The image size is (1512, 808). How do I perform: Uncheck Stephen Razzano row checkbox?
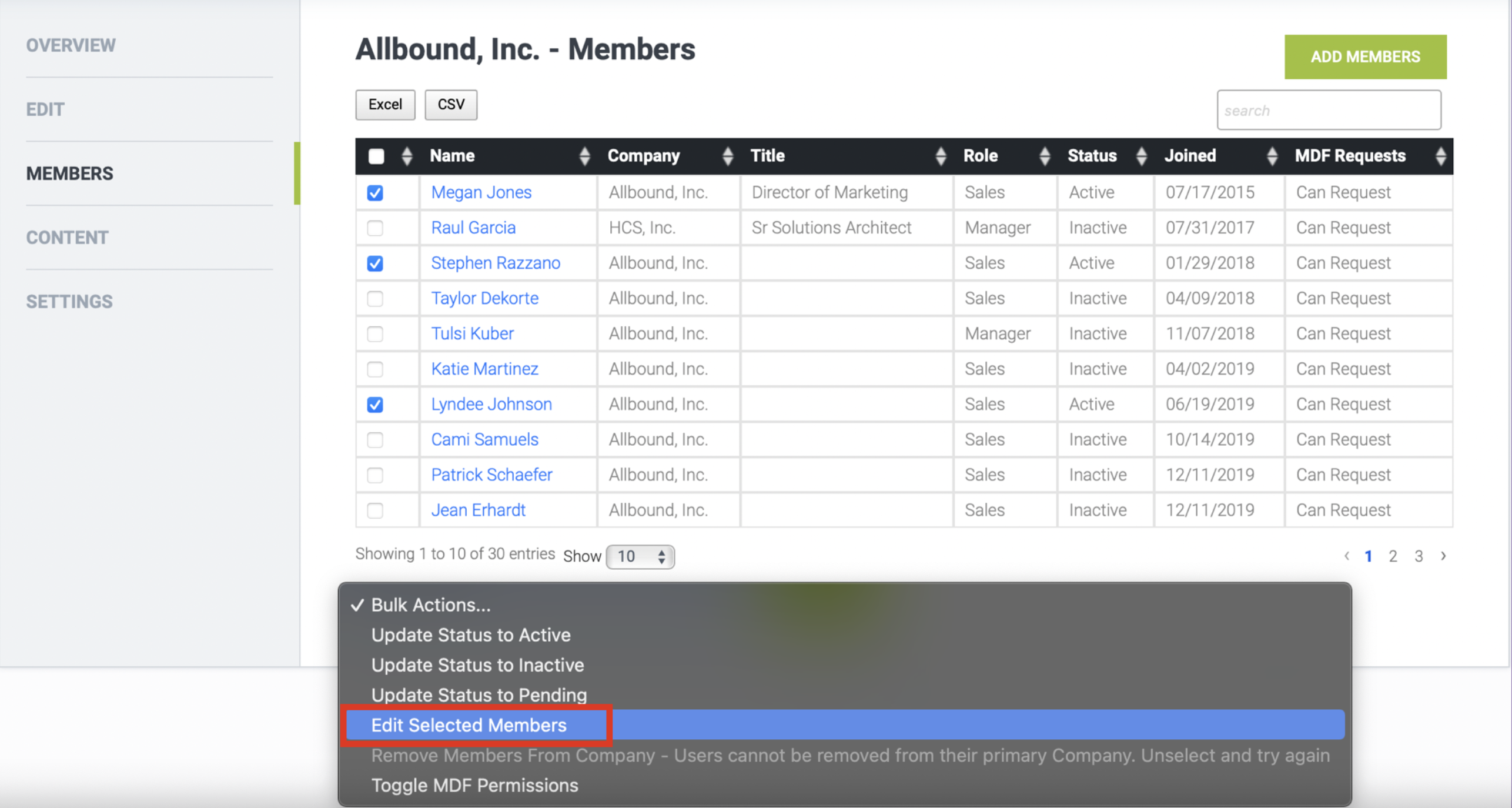375,263
